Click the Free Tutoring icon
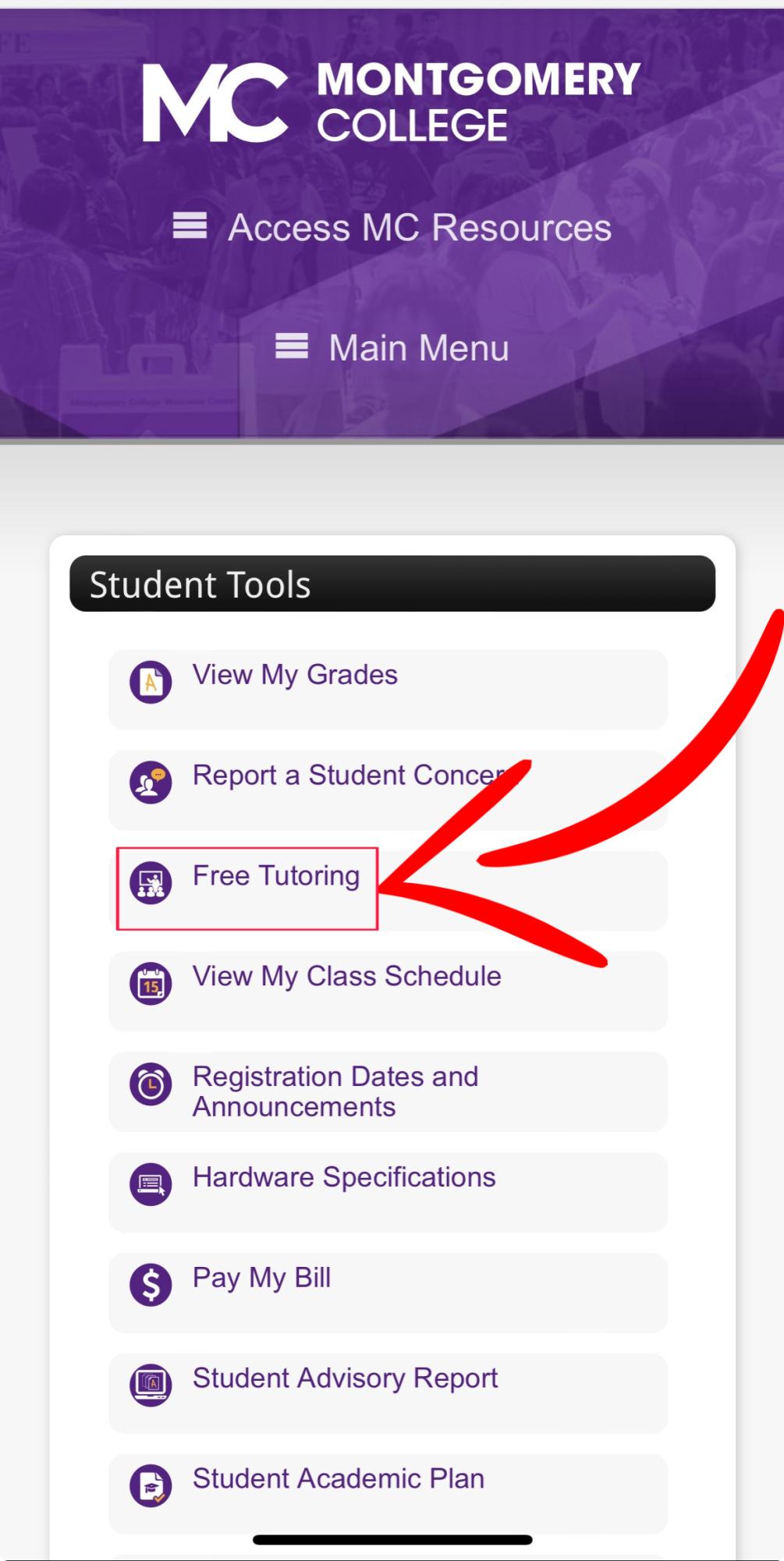Screen dimensions: 784x1561 coord(151,883)
